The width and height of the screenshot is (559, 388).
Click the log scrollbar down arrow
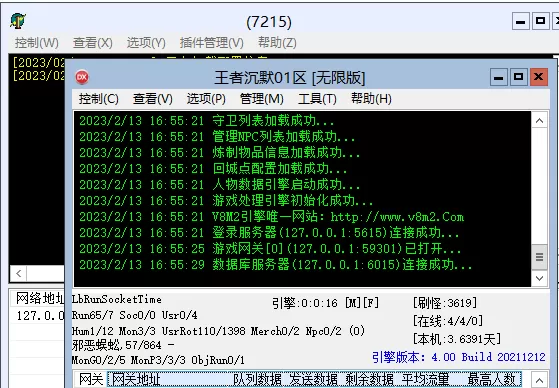pos(539,278)
